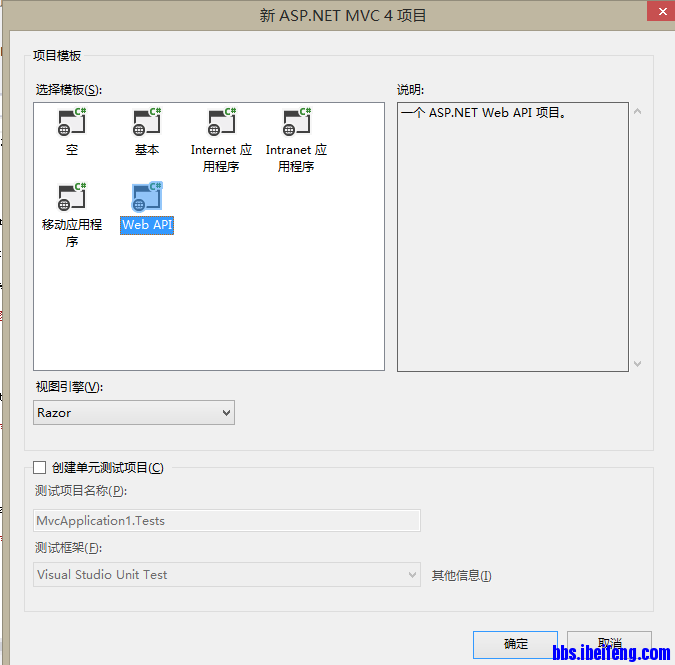
Task: Select the highlighted Web API template icon
Action: [x=147, y=197]
